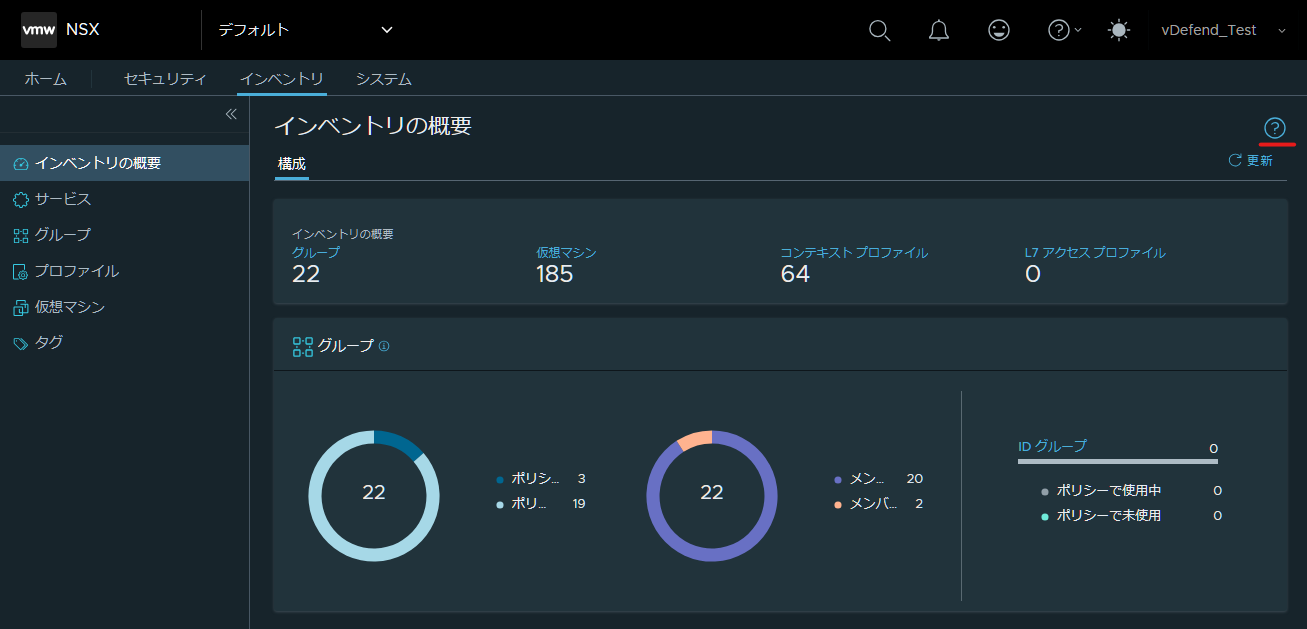Open the search magnifier icon
The width and height of the screenshot is (1307, 629).
(x=879, y=31)
